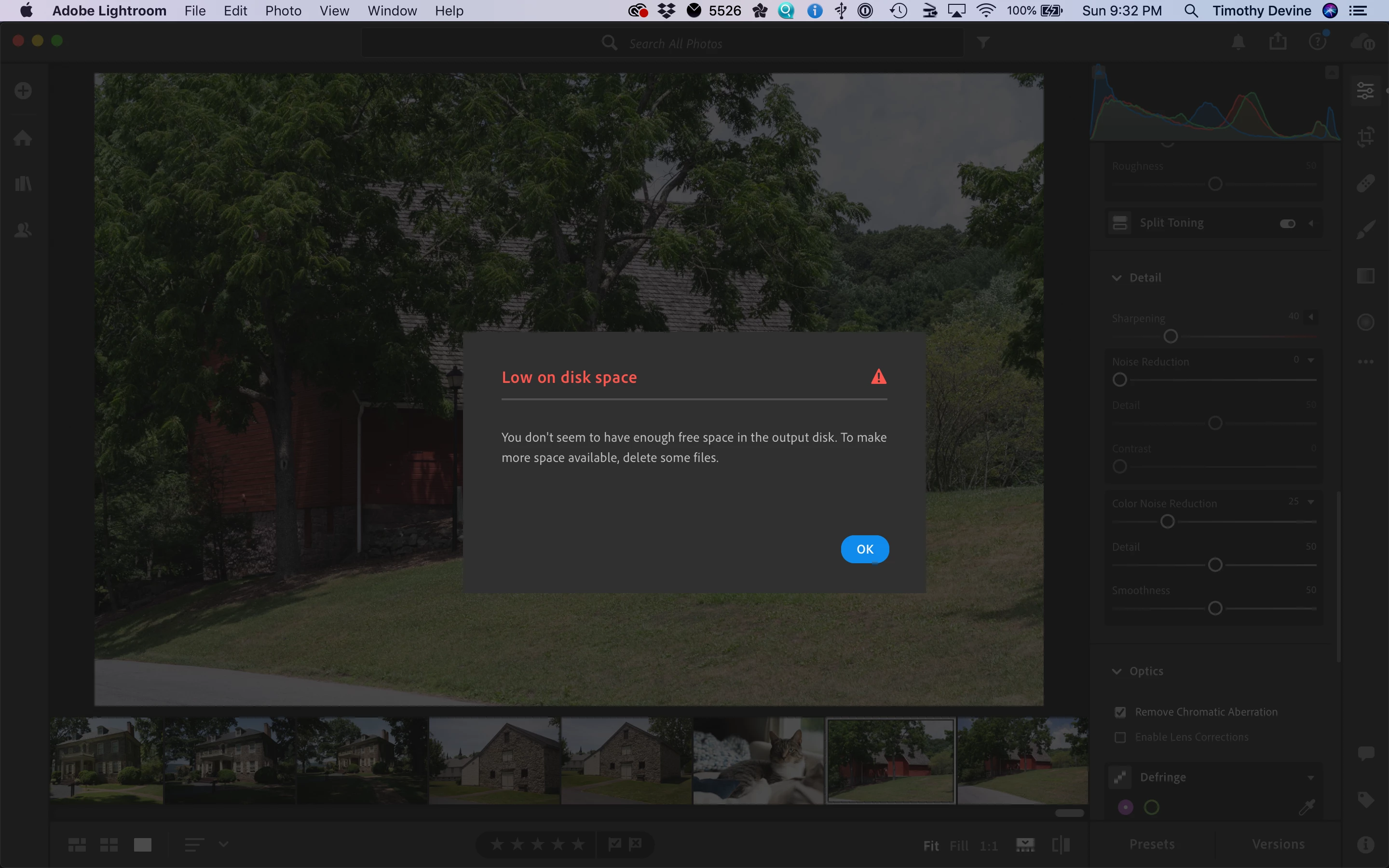
Task: Select the Healing Brush tool icon
Action: 1365,183
